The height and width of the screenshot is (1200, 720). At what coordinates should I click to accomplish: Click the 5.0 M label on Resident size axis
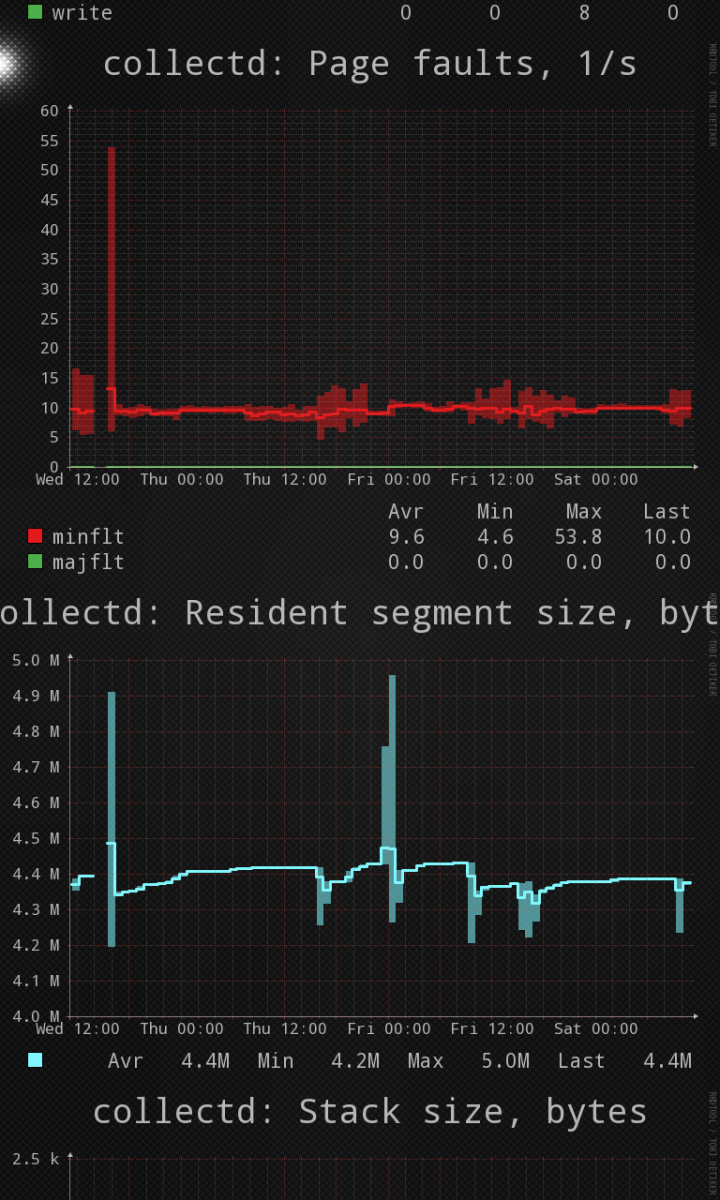pyautogui.click(x=34, y=660)
